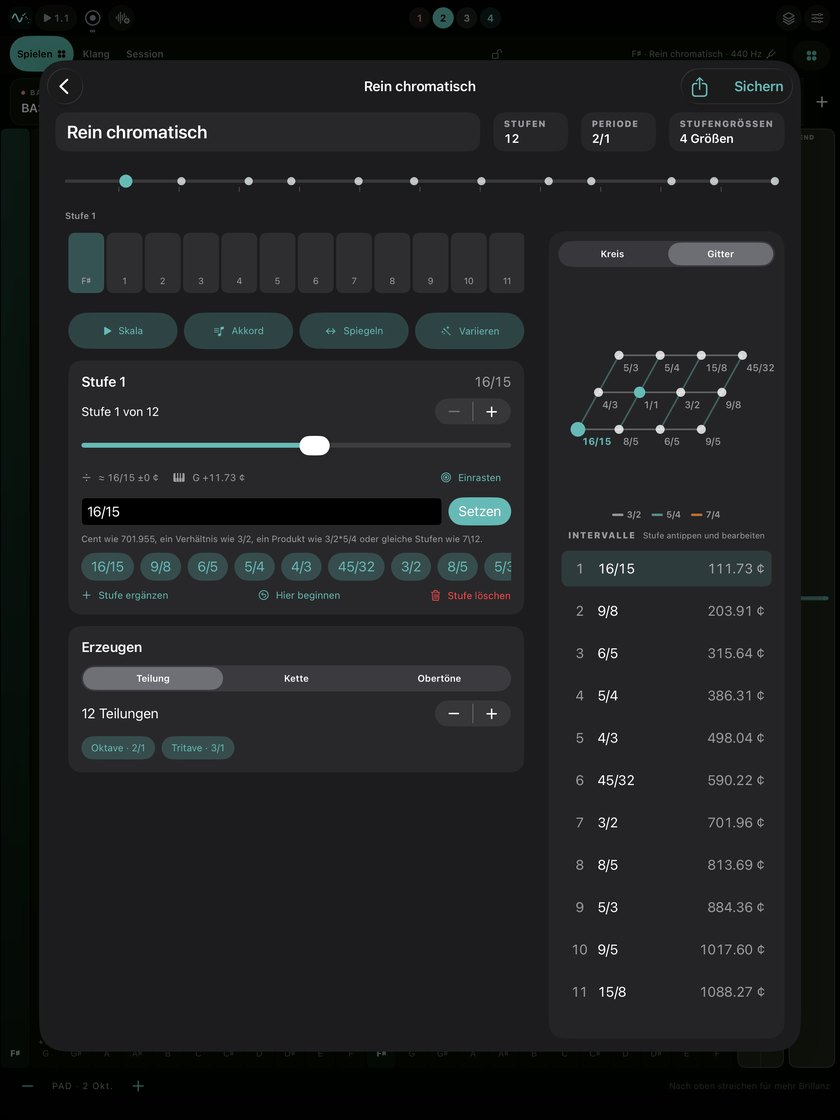This screenshot has height=1120, width=840.
Task: Tap the share icon next to Sichern
Action: click(699, 86)
